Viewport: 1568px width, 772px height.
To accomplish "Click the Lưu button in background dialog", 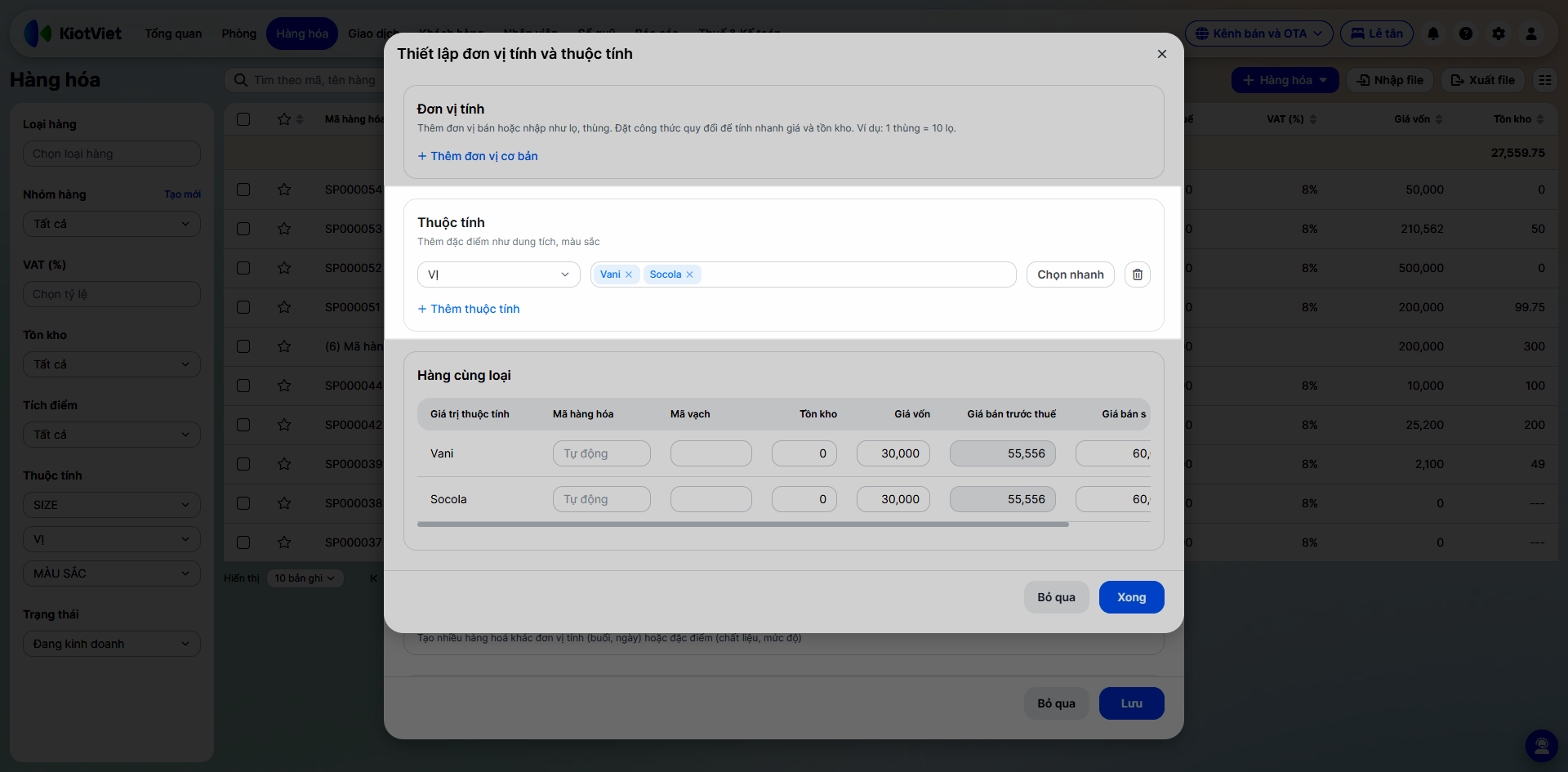I will pyautogui.click(x=1132, y=703).
